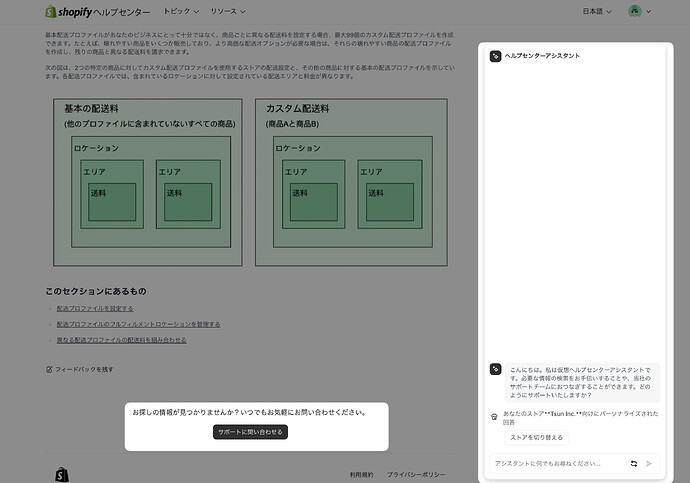
Task: Click the Shopify bag icon in footer
Action: [x=62, y=474]
